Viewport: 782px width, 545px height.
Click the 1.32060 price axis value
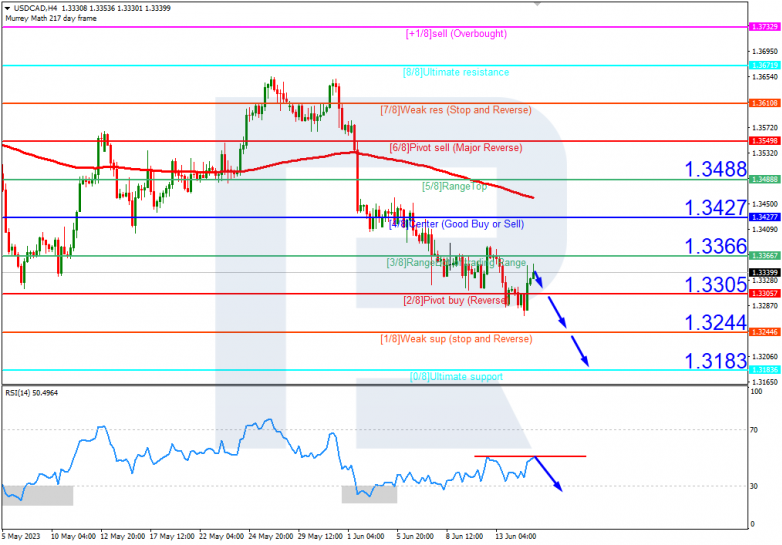tap(765, 357)
